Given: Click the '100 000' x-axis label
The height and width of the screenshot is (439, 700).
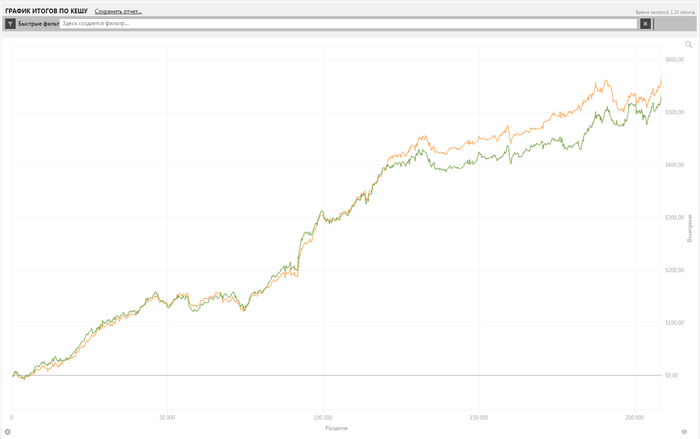Looking at the screenshot, I should [x=323, y=418].
